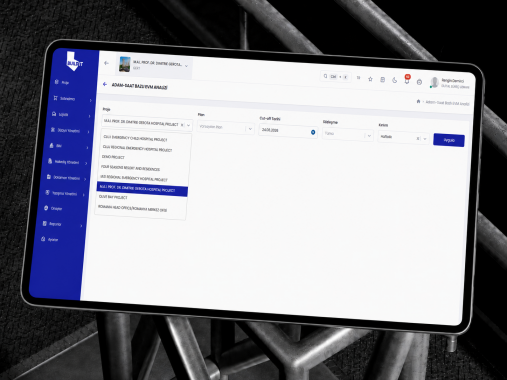Screen dimensions: 507x380
Task: Expand the Raporlar sidebar chevron
Action: pyautogui.click(x=81, y=226)
